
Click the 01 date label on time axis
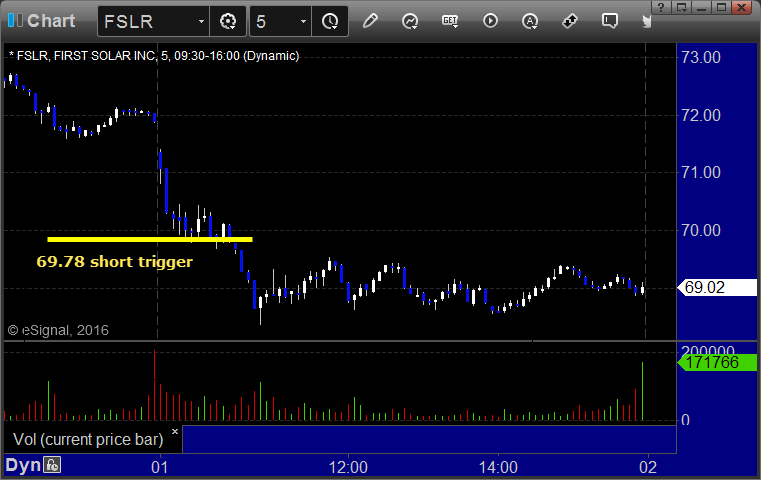160,467
